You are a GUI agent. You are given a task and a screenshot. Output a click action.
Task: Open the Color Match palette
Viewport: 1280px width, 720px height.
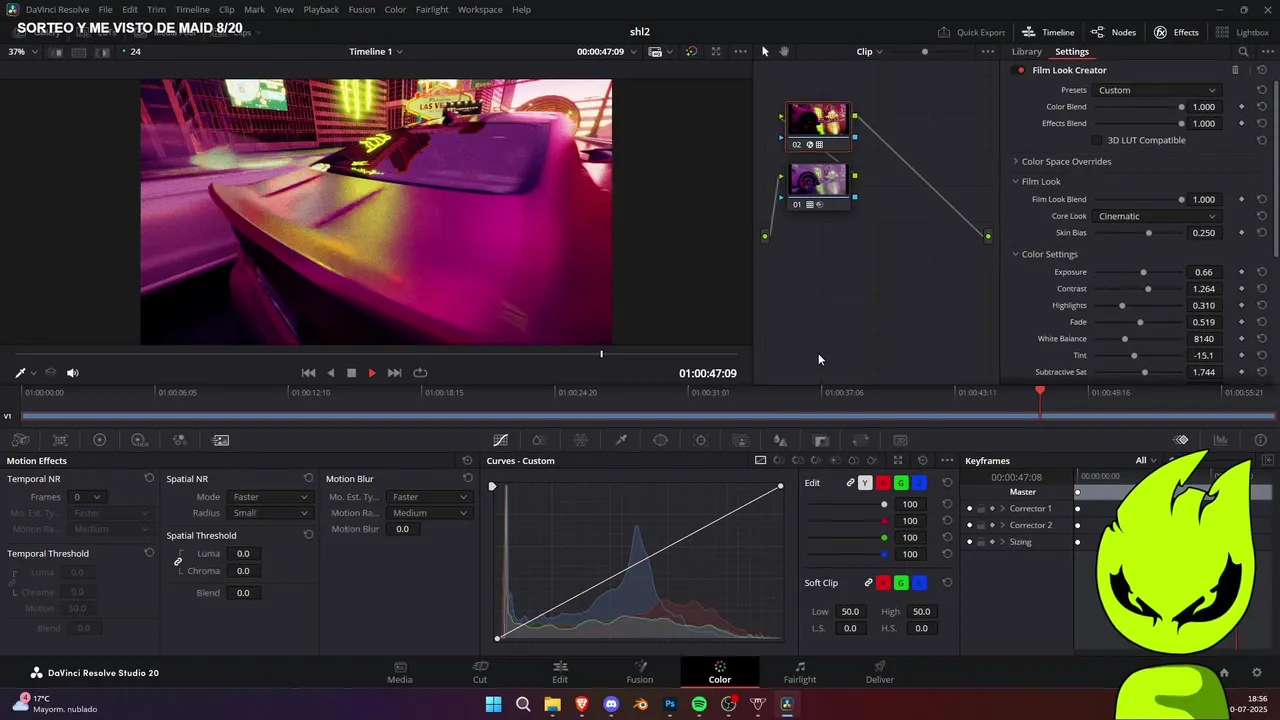(x=60, y=440)
